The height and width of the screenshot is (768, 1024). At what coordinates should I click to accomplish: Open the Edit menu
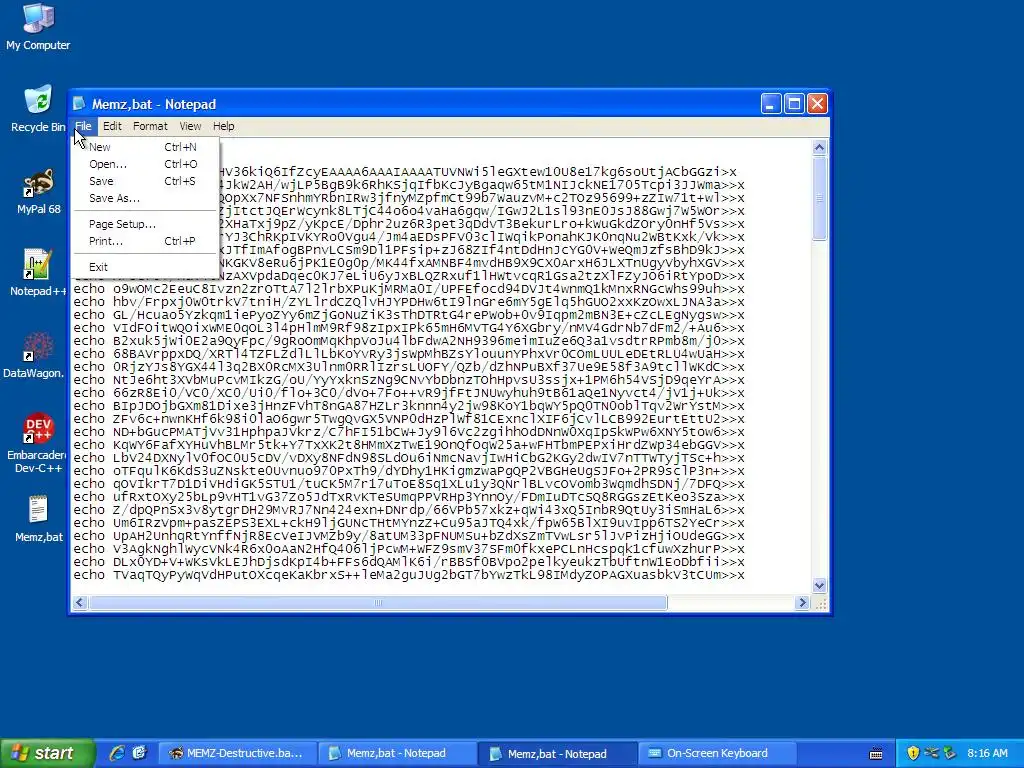coord(112,126)
